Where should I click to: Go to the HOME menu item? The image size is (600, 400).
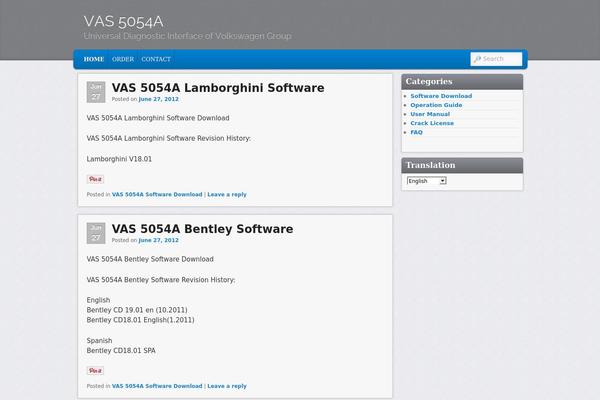click(94, 59)
